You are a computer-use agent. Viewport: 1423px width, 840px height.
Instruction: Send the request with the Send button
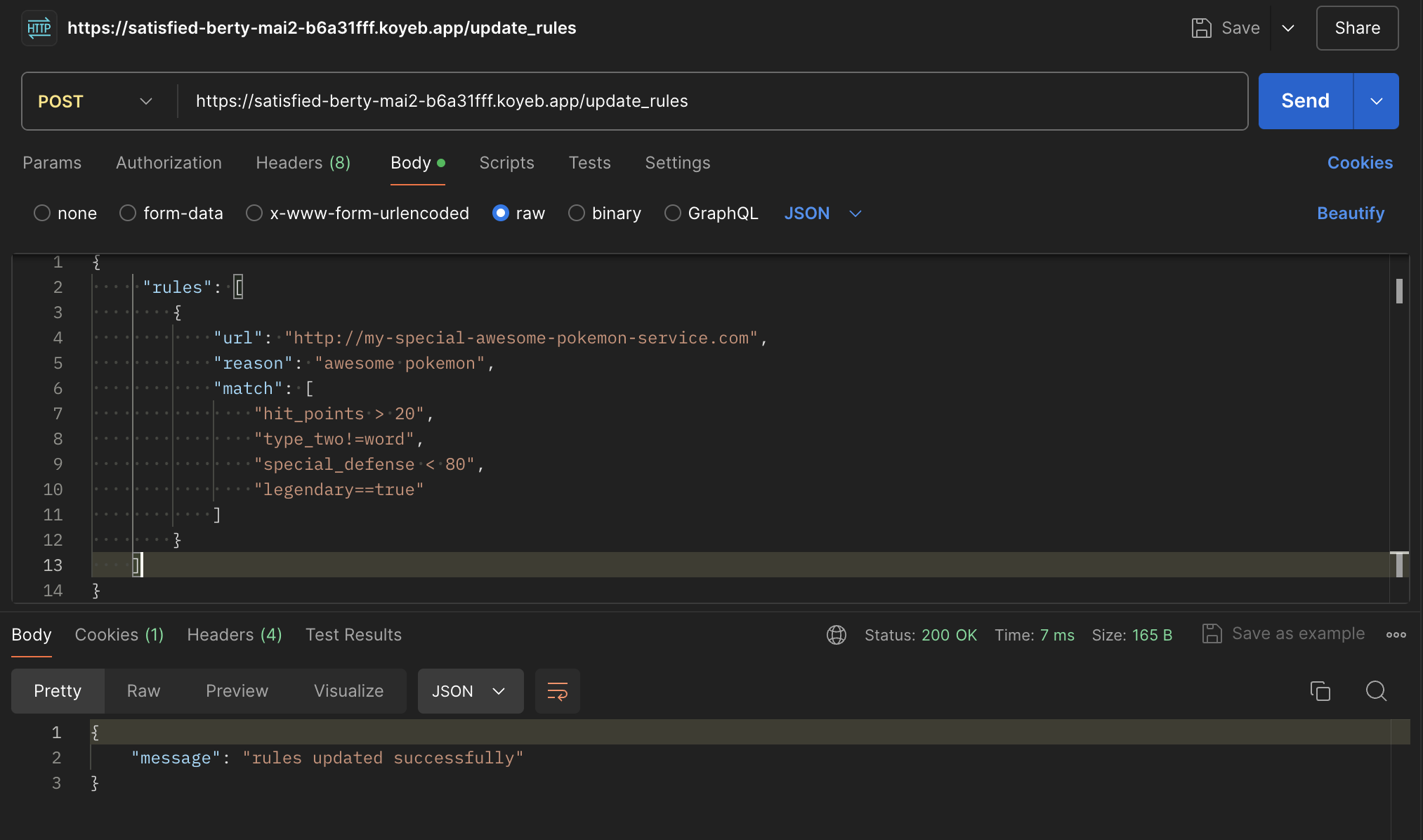point(1305,101)
